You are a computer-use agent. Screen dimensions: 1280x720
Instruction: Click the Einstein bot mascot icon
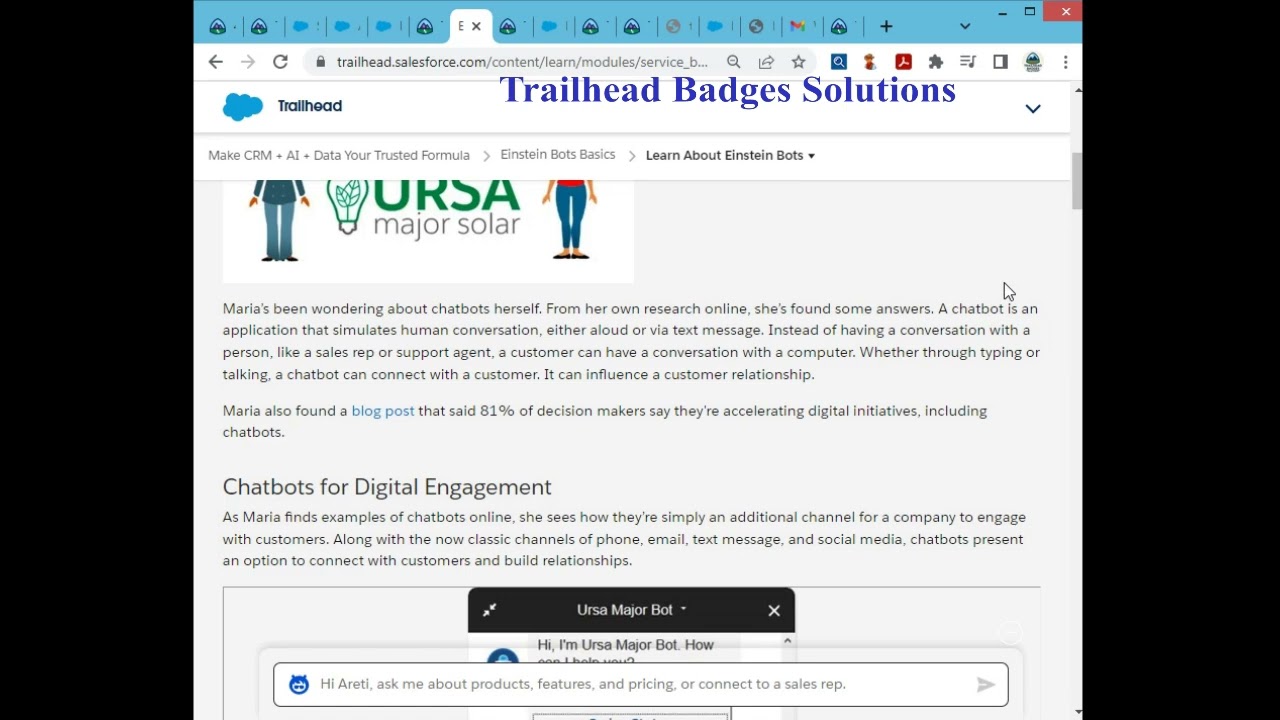pos(299,684)
